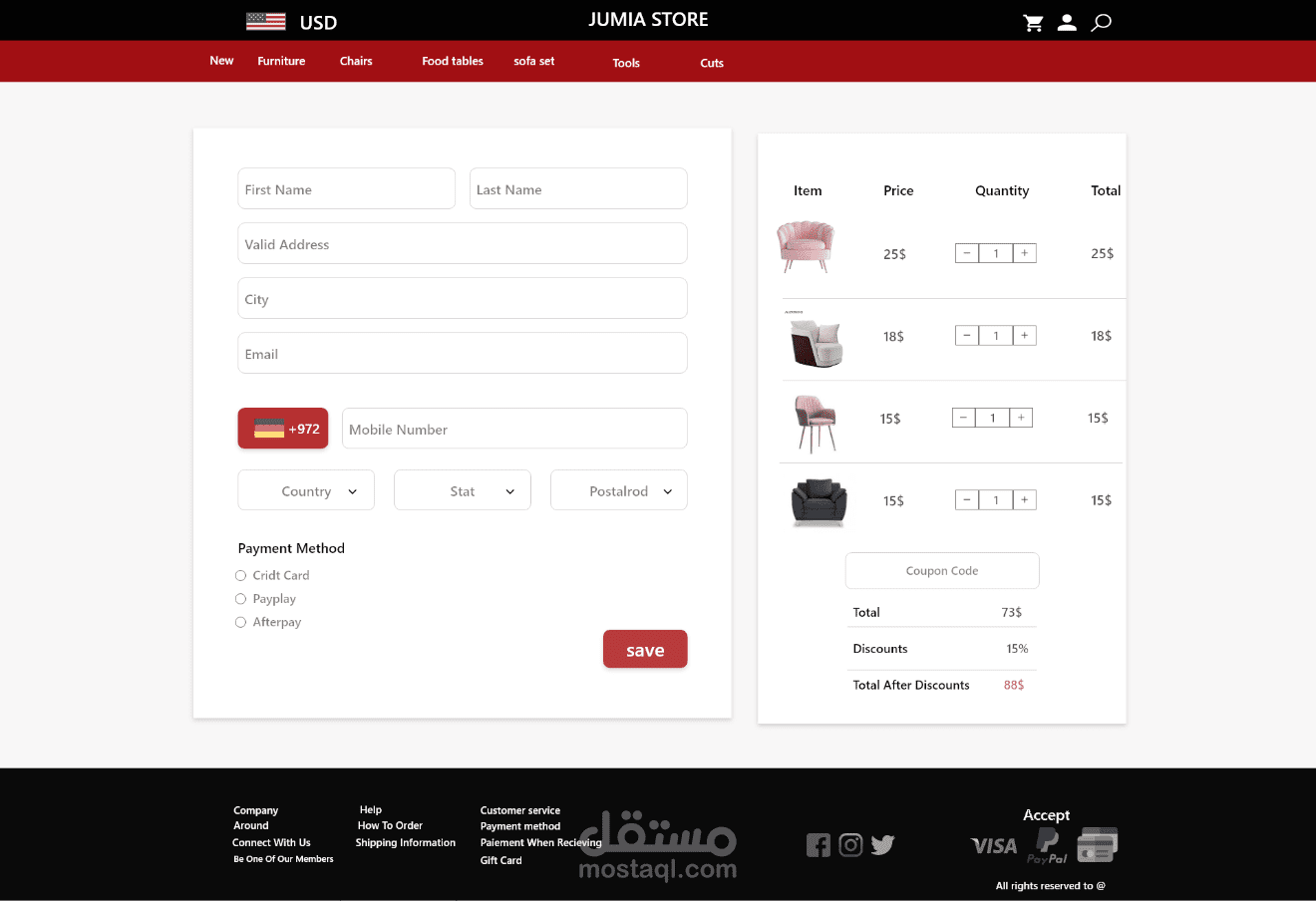Click the US flag currency icon
Image resolution: width=1316 pixels, height=901 pixels.
(x=266, y=22)
